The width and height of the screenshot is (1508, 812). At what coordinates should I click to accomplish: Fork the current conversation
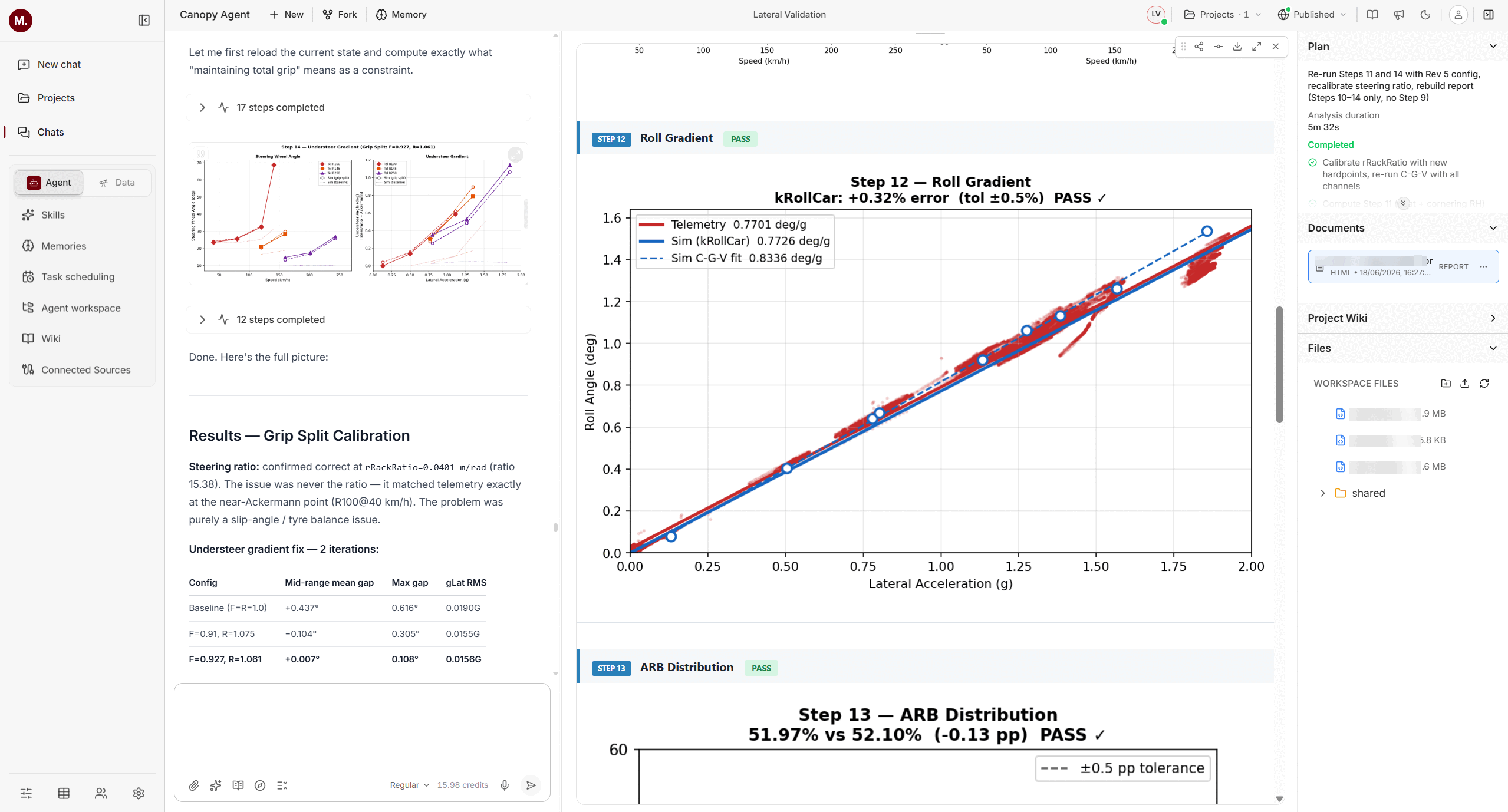[x=340, y=15]
